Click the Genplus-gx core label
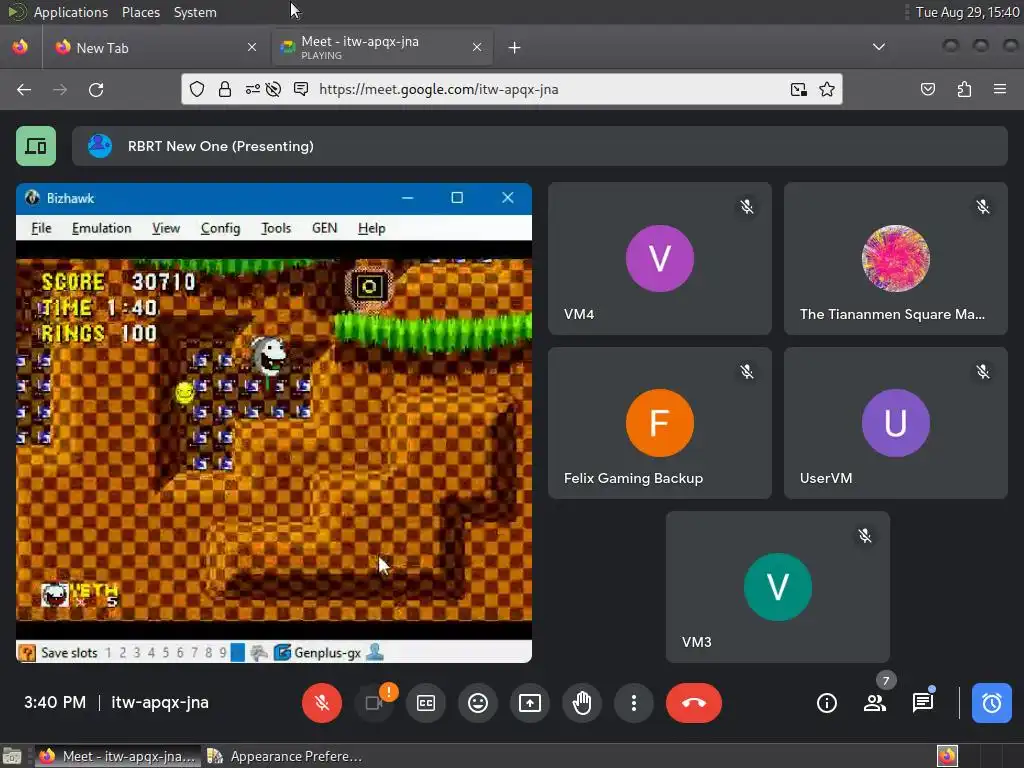This screenshot has width=1024, height=768. coord(327,652)
